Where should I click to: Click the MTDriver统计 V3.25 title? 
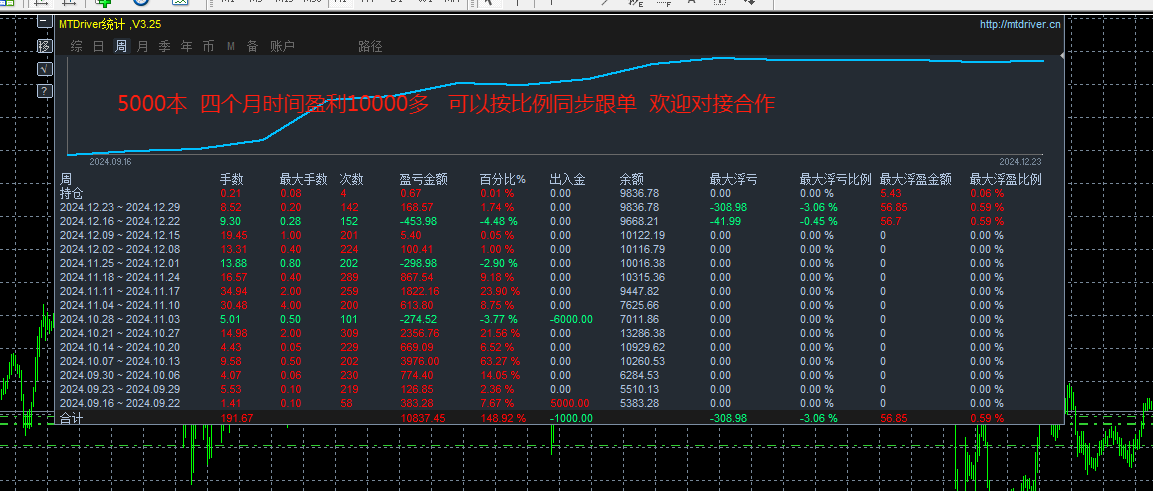[x=110, y=24]
